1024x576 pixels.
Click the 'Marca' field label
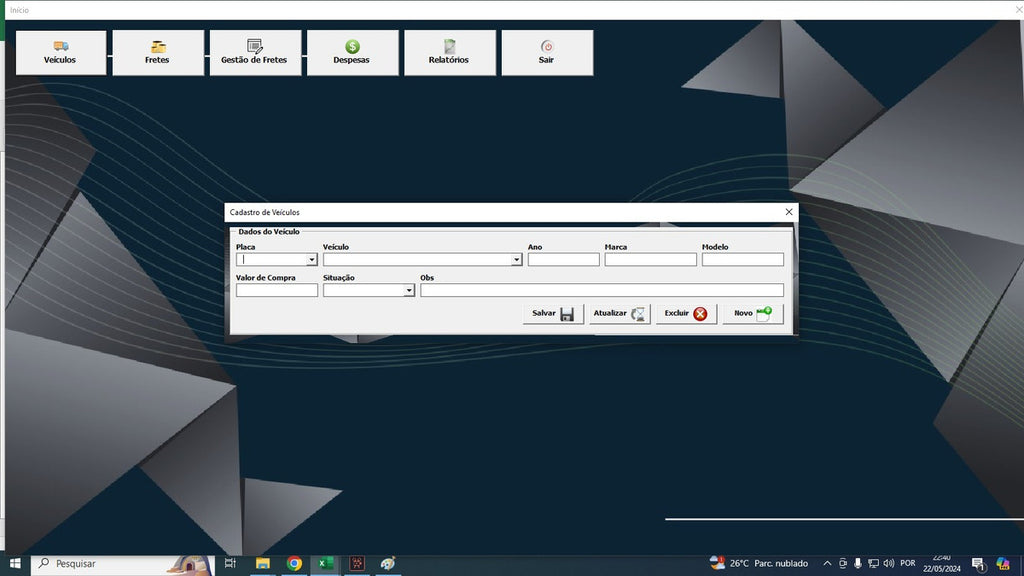[x=616, y=247]
